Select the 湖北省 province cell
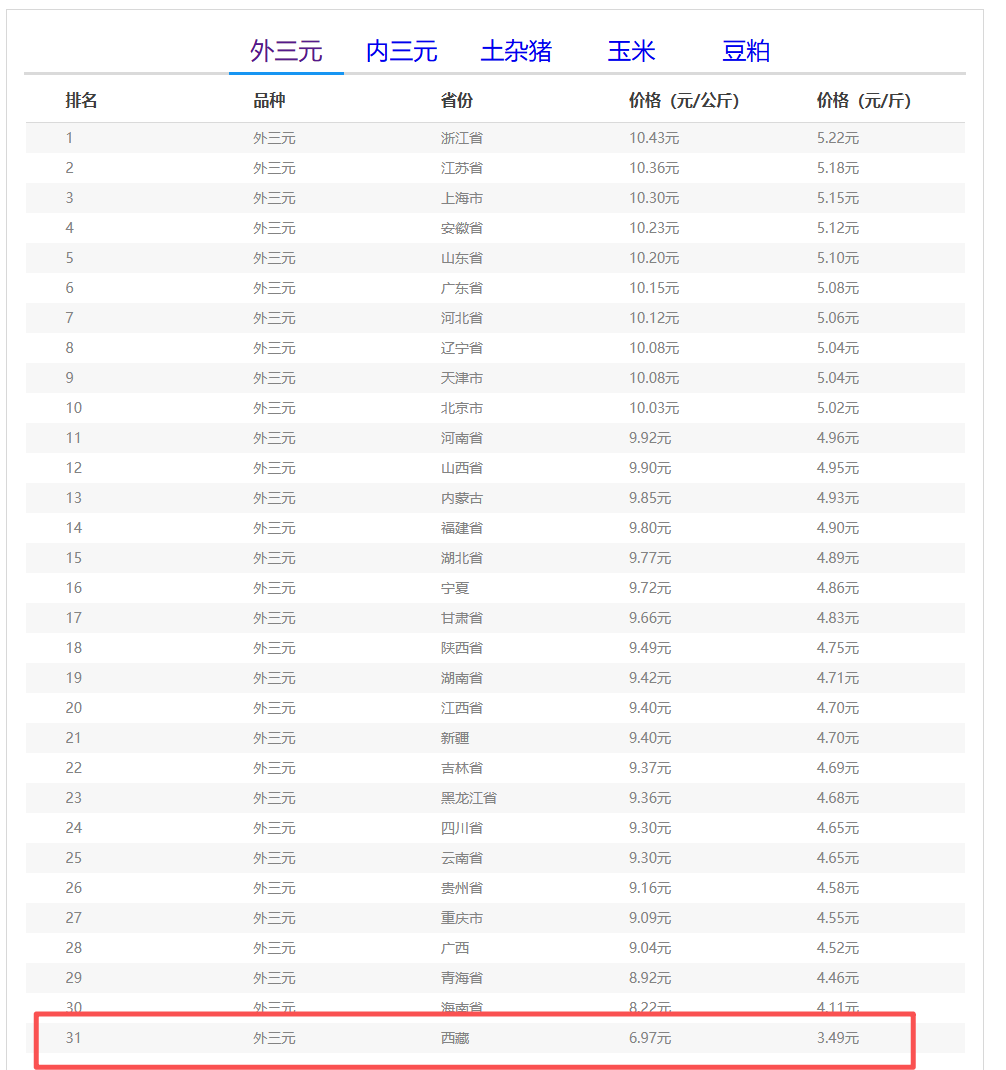The width and height of the screenshot is (1006, 1070). (x=461, y=558)
